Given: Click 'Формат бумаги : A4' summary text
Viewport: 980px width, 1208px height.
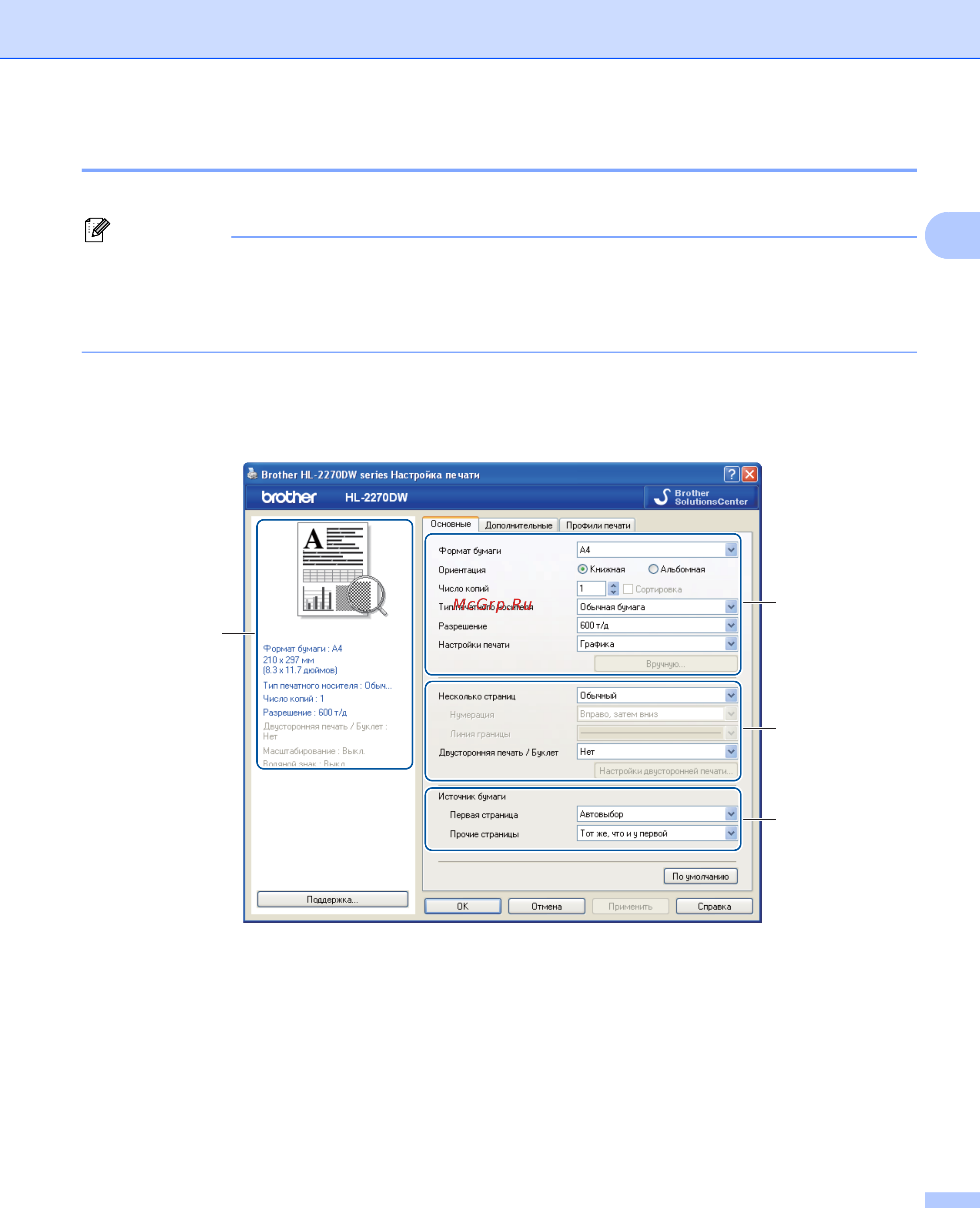Looking at the screenshot, I should click(x=303, y=649).
